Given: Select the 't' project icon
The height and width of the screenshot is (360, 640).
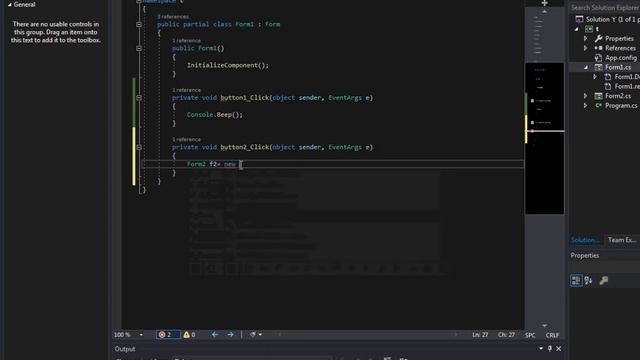Looking at the screenshot, I should 589,29.
